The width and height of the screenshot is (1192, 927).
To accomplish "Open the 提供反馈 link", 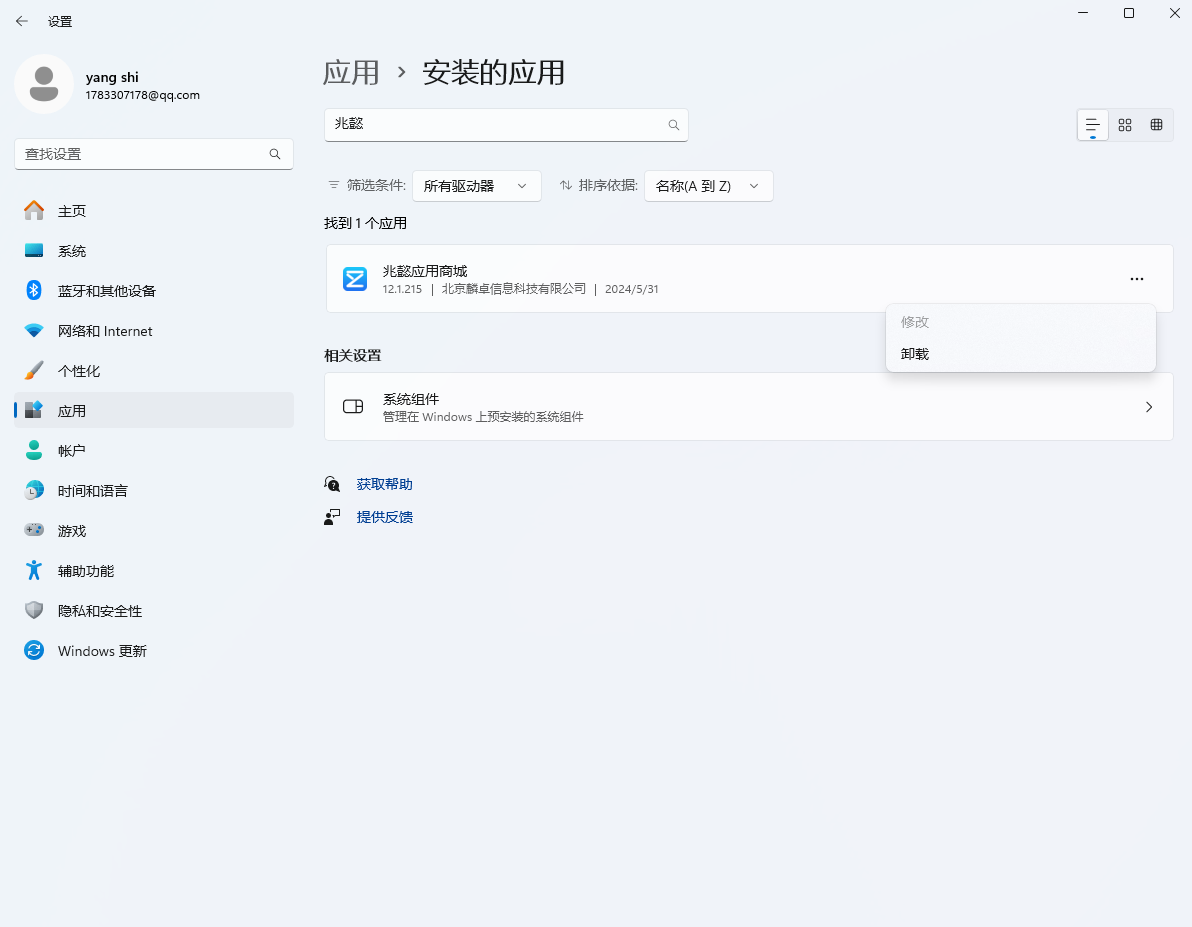I will pos(384,517).
